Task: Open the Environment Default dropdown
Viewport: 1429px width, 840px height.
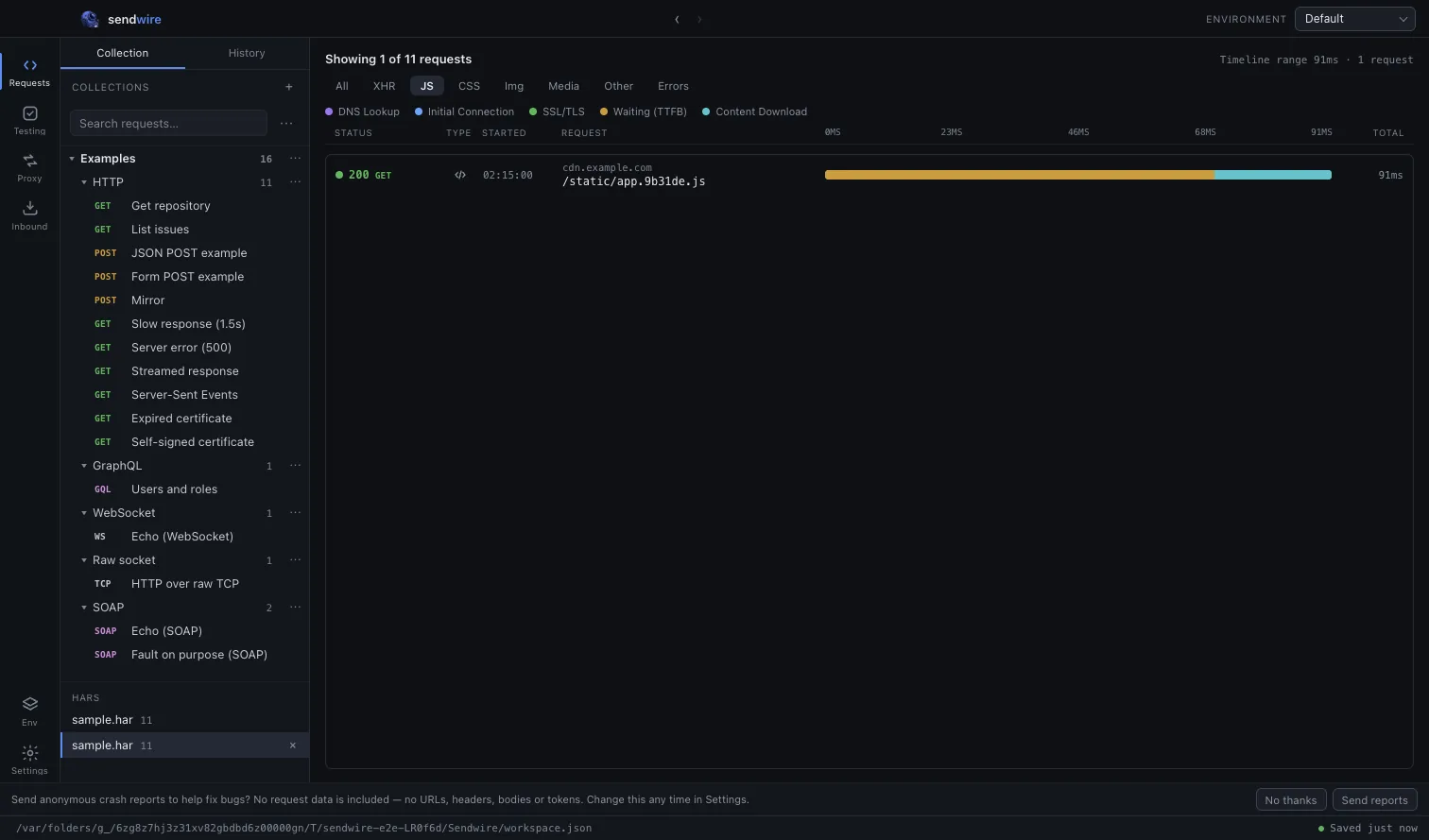Action: click(x=1354, y=19)
